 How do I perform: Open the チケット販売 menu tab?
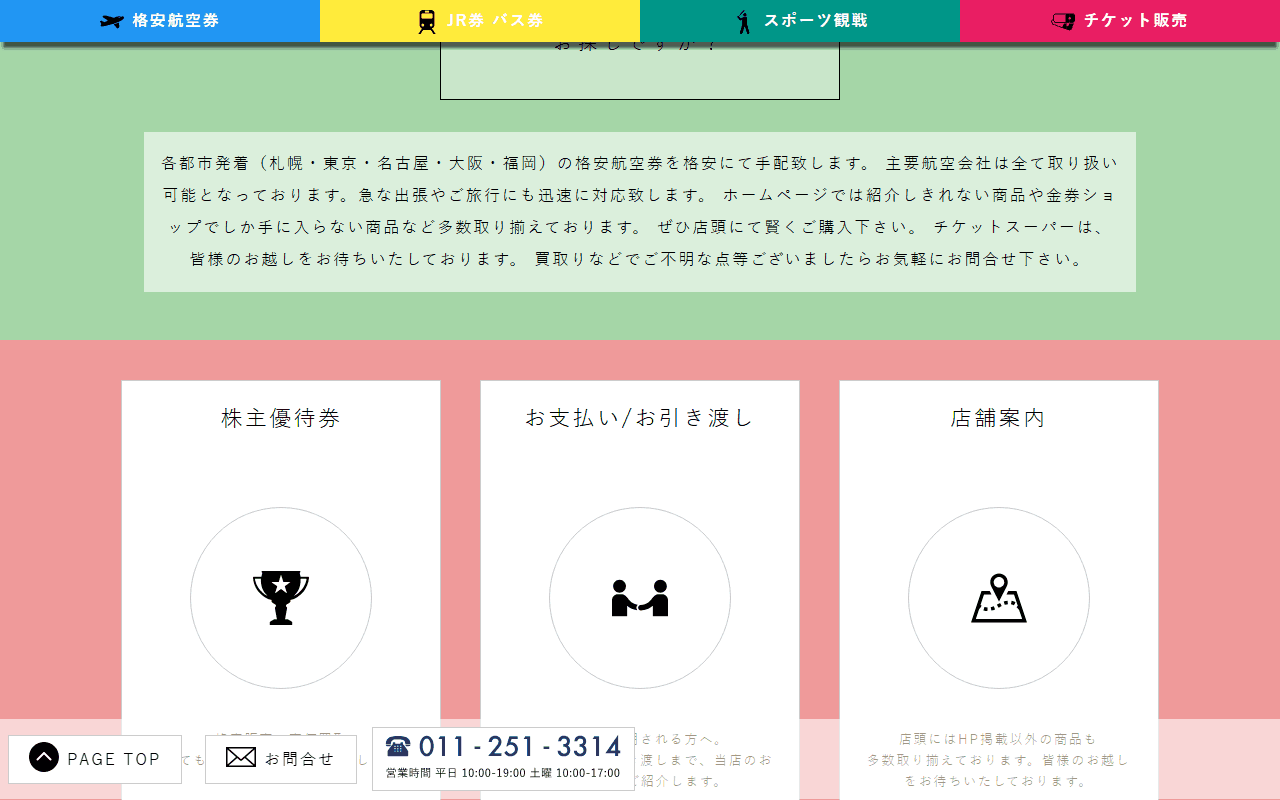(1120, 21)
